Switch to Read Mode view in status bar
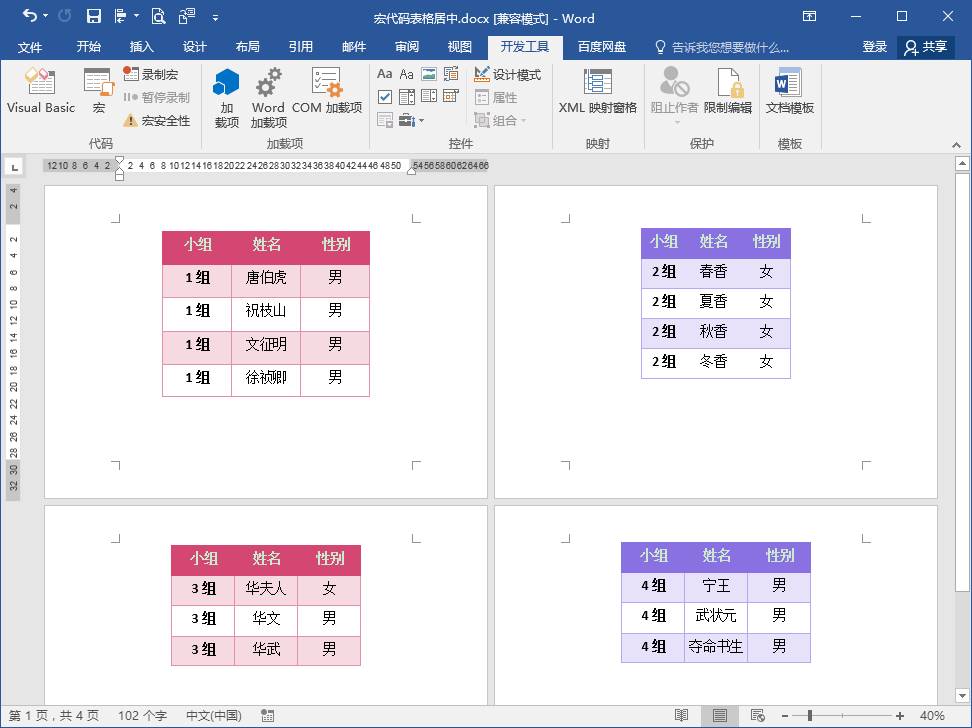972x728 pixels. pyautogui.click(x=681, y=716)
